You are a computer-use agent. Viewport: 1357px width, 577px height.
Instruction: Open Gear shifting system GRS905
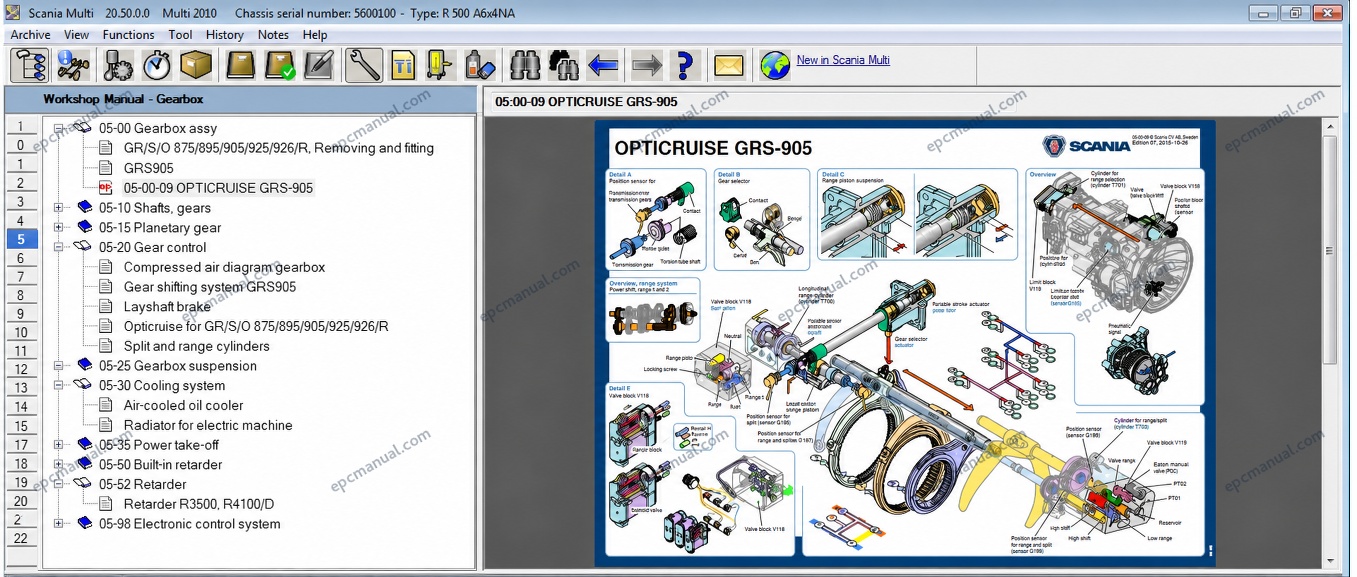(x=210, y=287)
